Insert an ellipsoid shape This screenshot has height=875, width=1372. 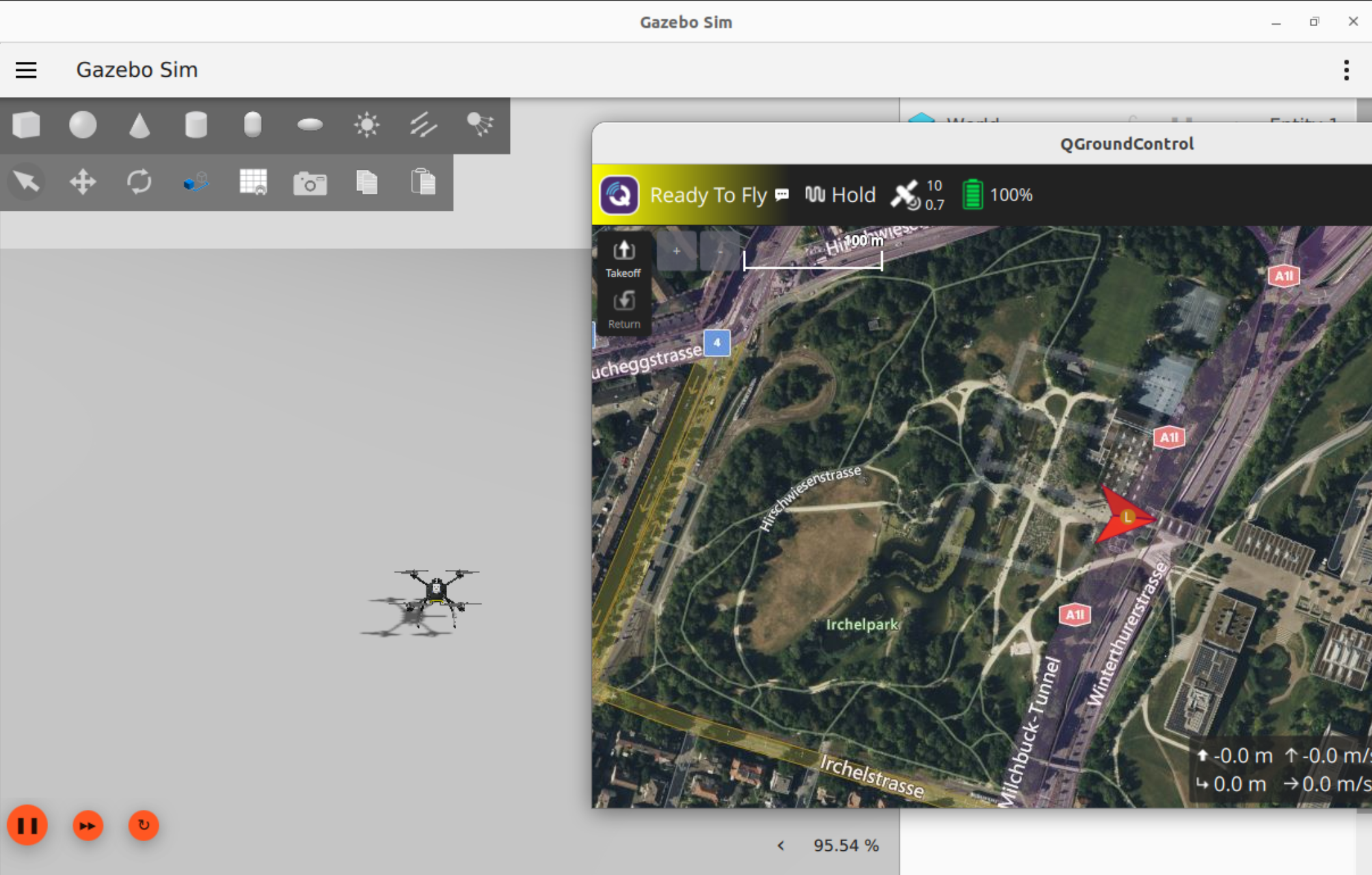(310, 125)
